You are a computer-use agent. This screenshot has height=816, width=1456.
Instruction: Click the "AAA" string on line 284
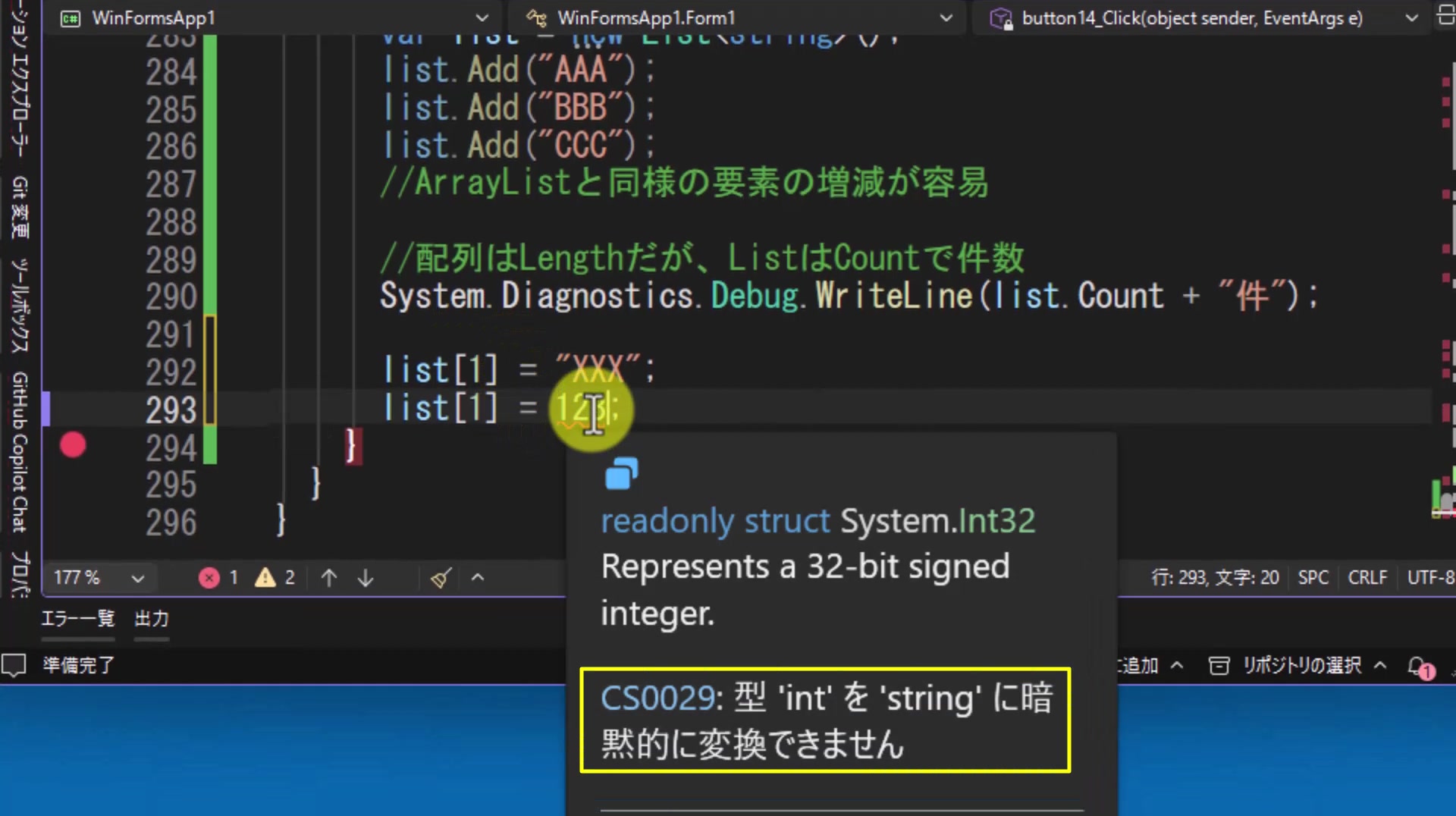(x=581, y=71)
